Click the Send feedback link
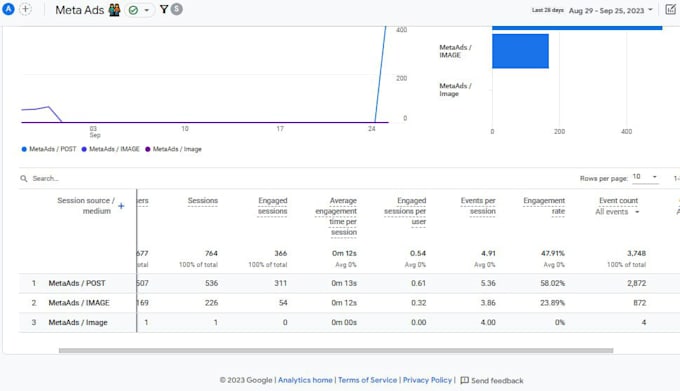This screenshot has height=391, width=680. click(497, 381)
